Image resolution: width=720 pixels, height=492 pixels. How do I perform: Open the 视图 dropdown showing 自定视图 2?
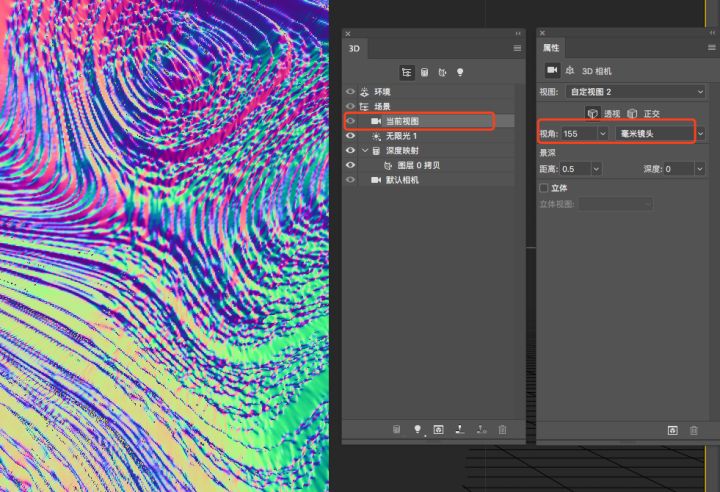636,92
